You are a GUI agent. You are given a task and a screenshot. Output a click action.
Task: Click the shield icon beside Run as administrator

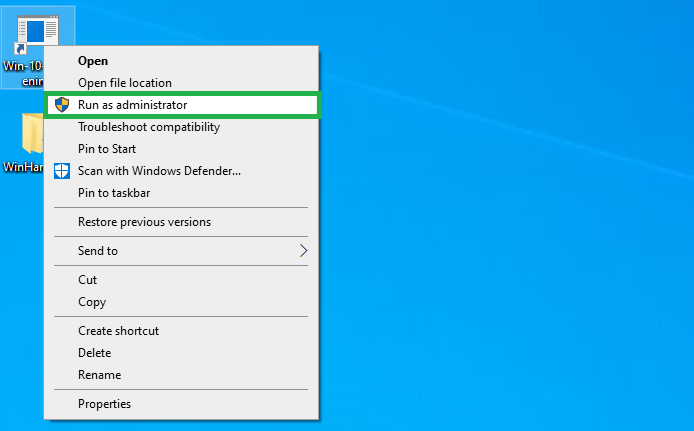click(62, 105)
